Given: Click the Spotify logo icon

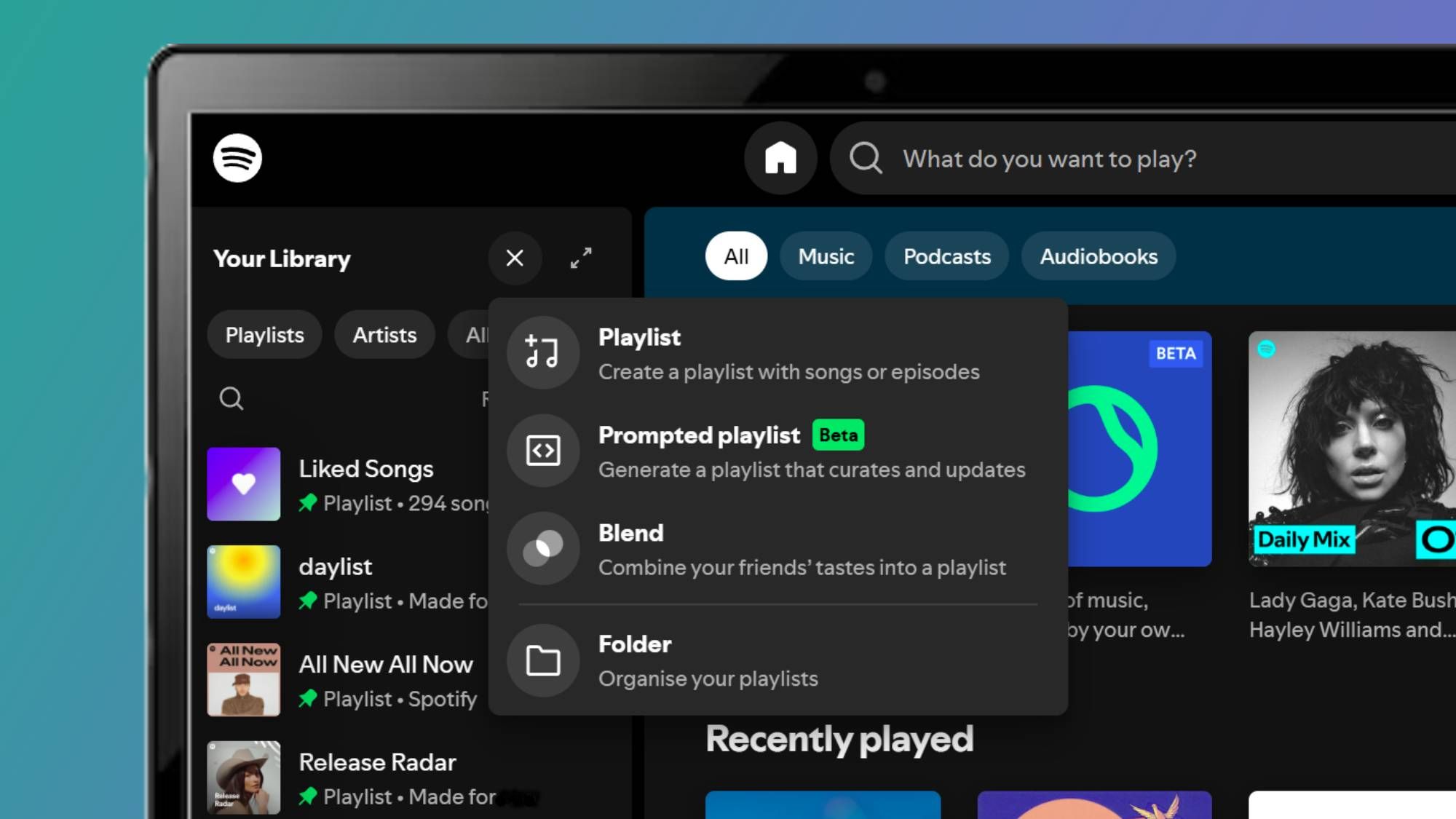Looking at the screenshot, I should pyautogui.click(x=237, y=158).
